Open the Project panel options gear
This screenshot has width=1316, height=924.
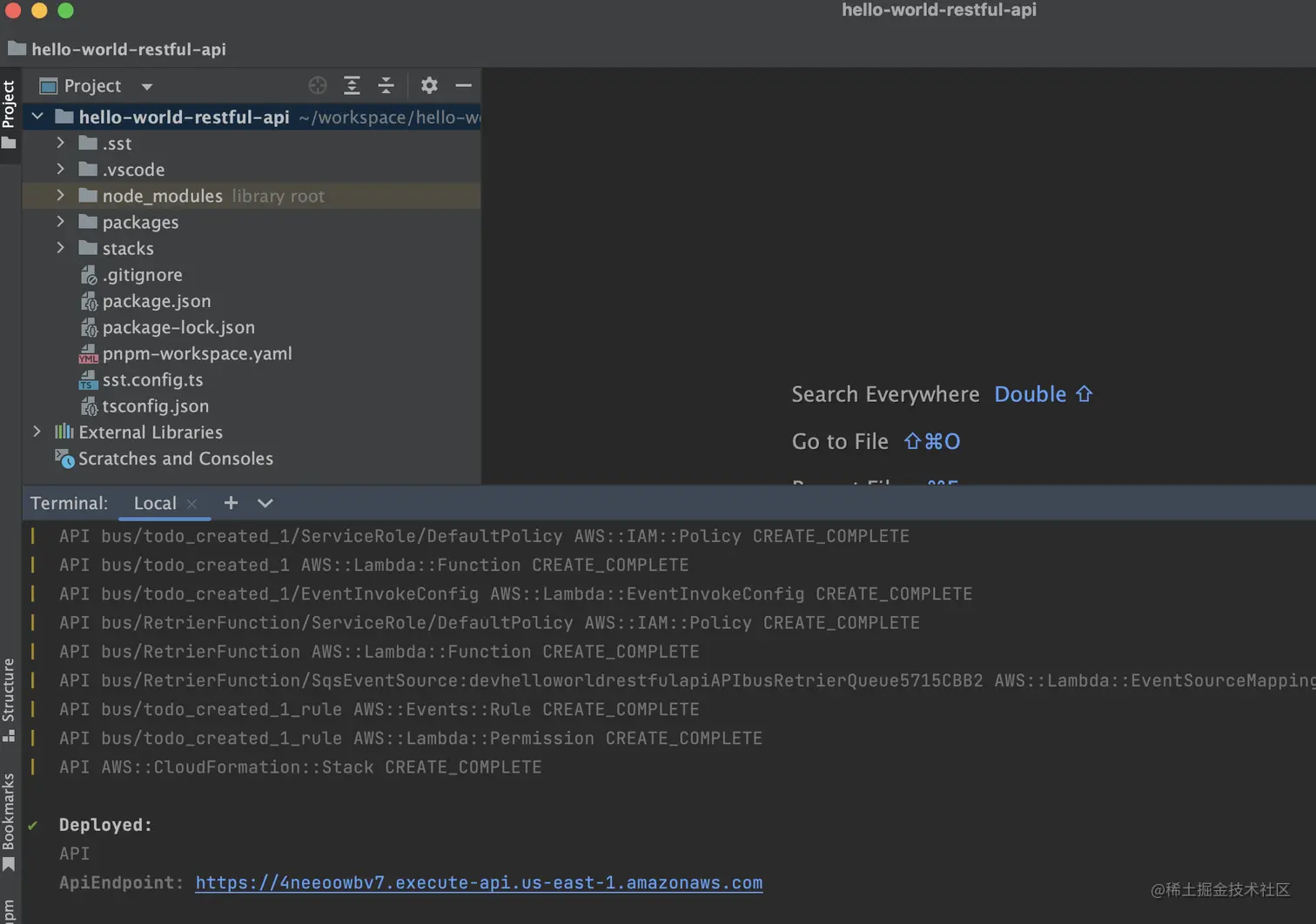click(x=428, y=85)
